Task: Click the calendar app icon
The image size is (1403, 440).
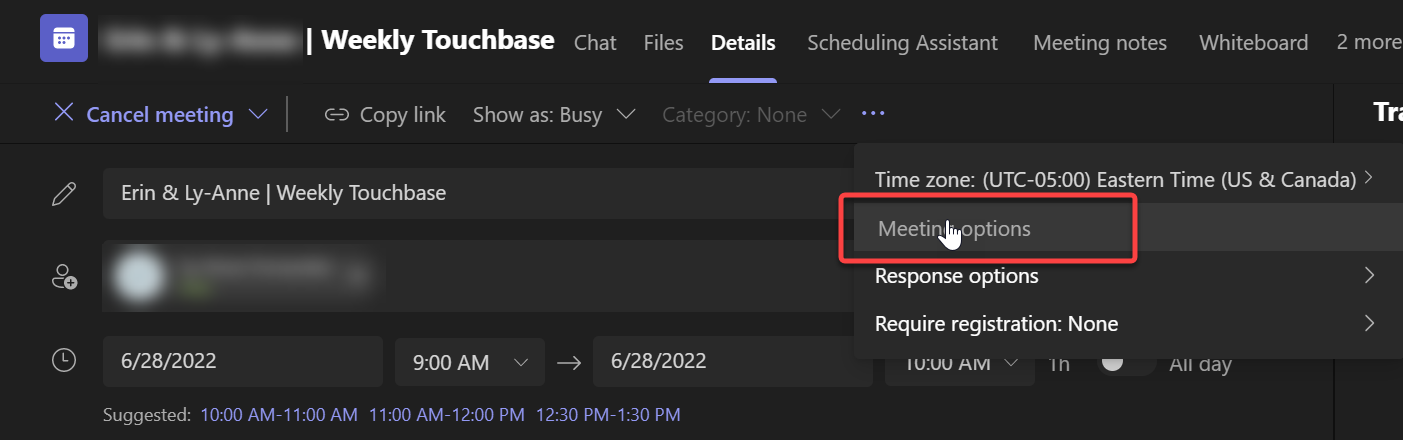Action: pyautogui.click(x=63, y=39)
